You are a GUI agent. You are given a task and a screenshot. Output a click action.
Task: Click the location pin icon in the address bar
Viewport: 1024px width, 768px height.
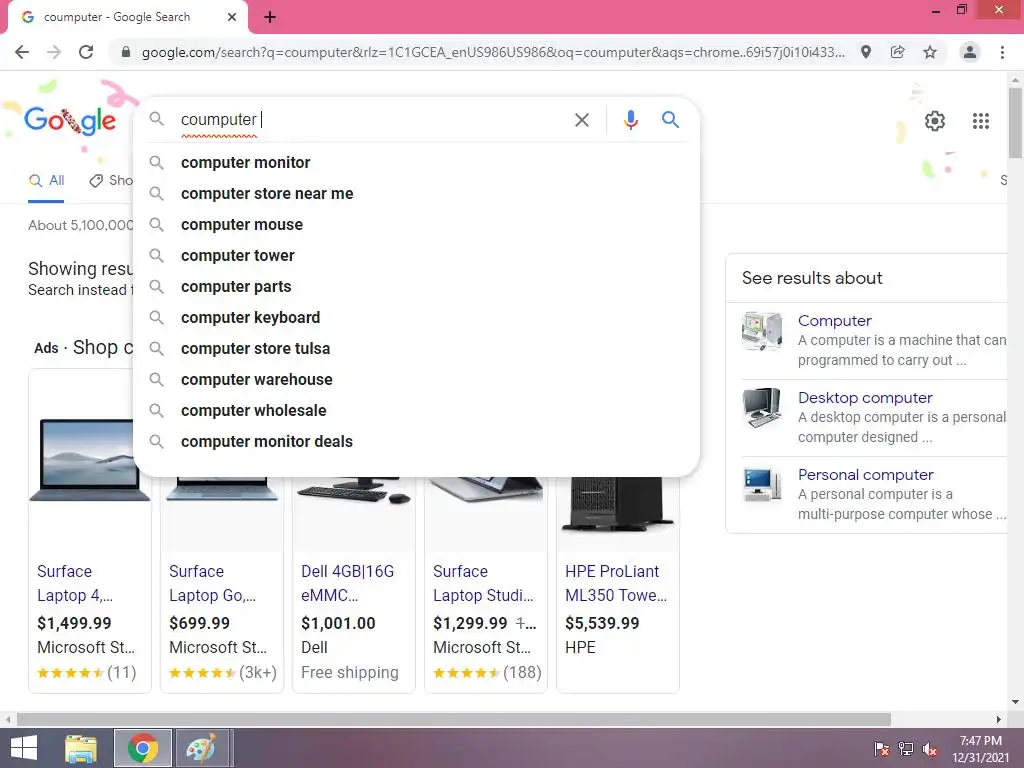tap(866, 52)
